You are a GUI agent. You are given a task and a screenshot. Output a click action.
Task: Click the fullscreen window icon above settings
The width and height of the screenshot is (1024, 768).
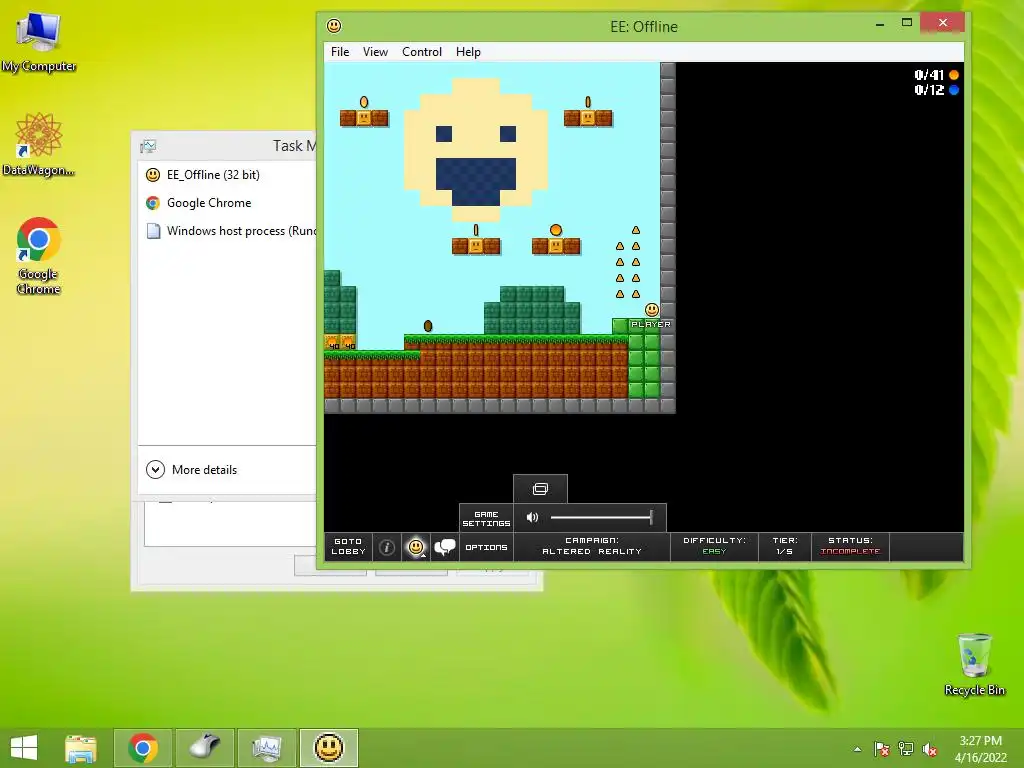pyautogui.click(x=540, y=489)
